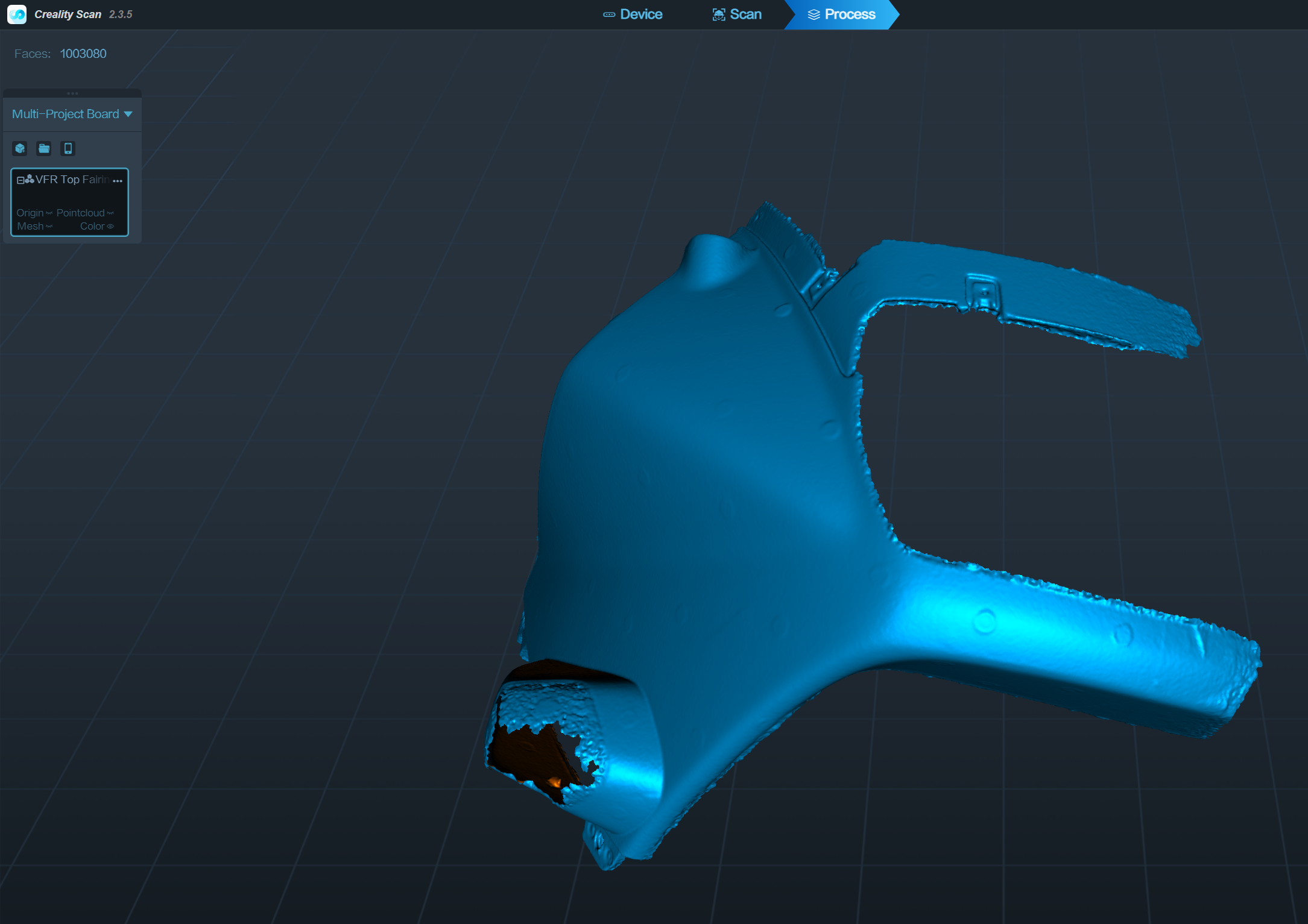Click the mobile phone import icon

(x=68, y=148)
